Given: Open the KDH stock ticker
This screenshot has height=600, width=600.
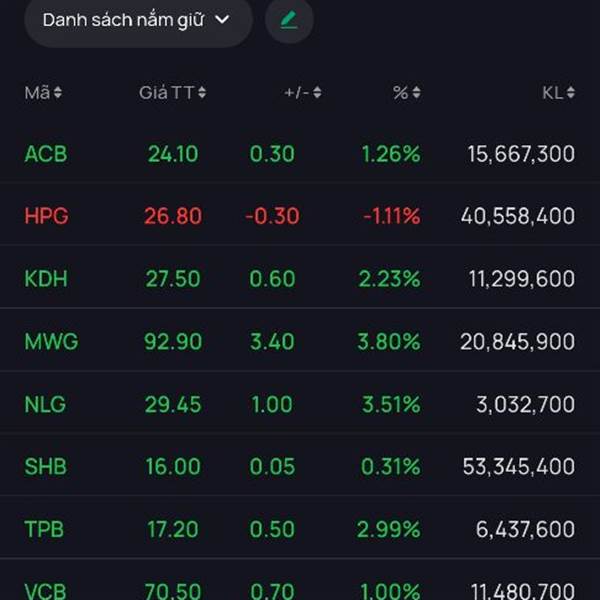Looking at the screenshot, I should [46, 279].
